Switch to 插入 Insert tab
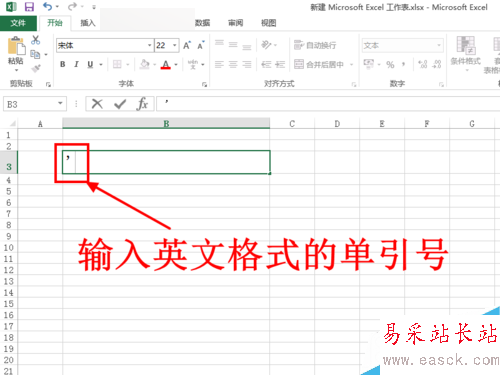The height and width of the screenshot is (375, 500). 88,23
